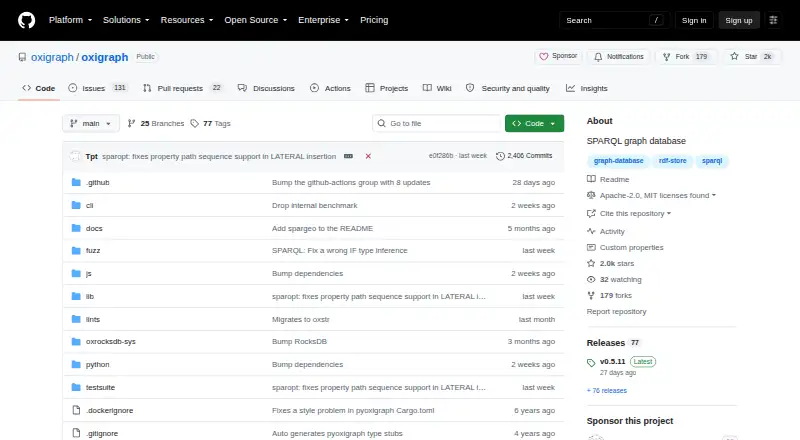800x440 pixels.
Task: Open the Platform menu
Action: coord(70,20)
